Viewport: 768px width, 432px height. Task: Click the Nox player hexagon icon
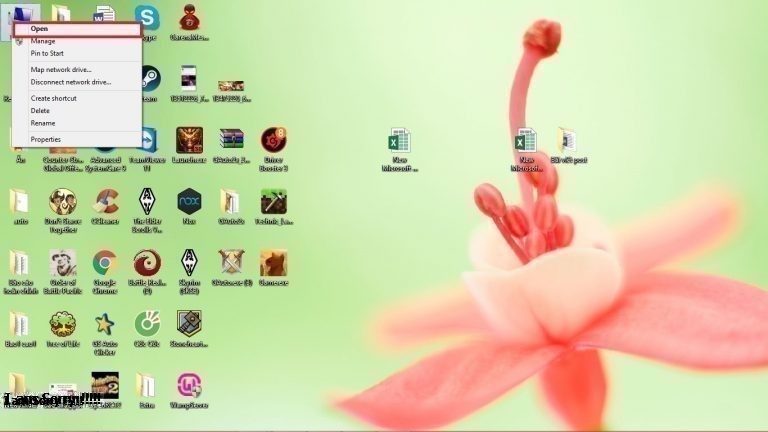[x=189, y=201]
